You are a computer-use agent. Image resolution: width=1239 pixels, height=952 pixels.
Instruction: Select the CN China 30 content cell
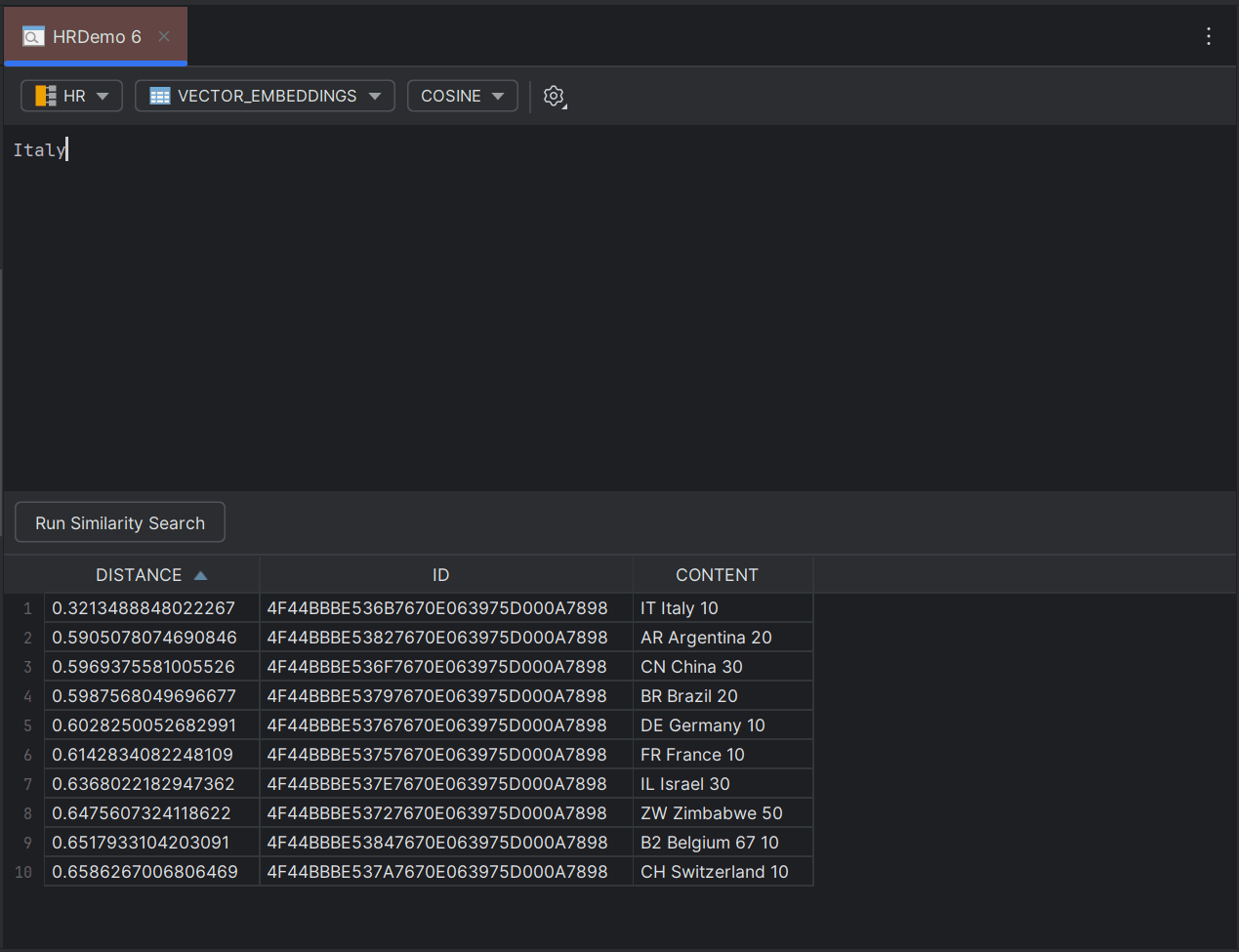click(723, 667)
